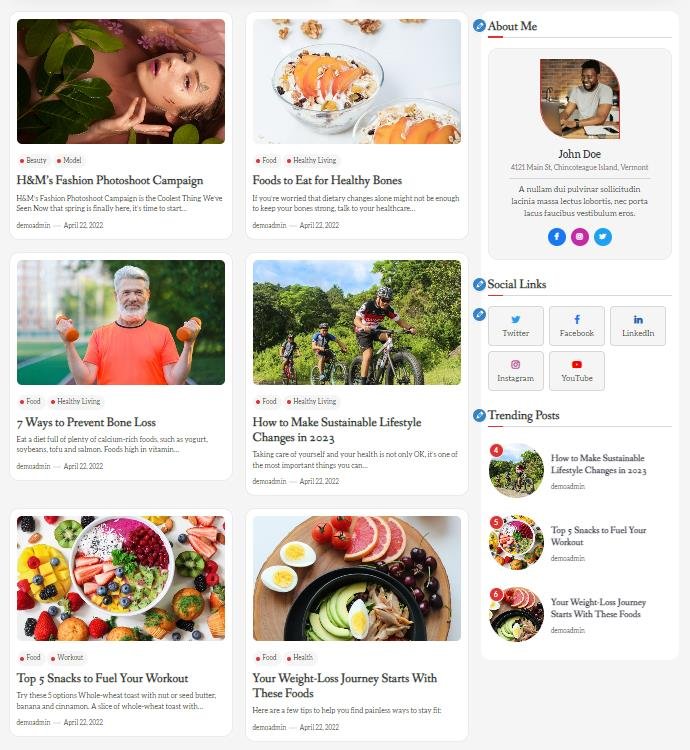This screenshot has width=690, height=750.
Task: Open John Doe's Instagram round icon
Action: coord(580,237)
